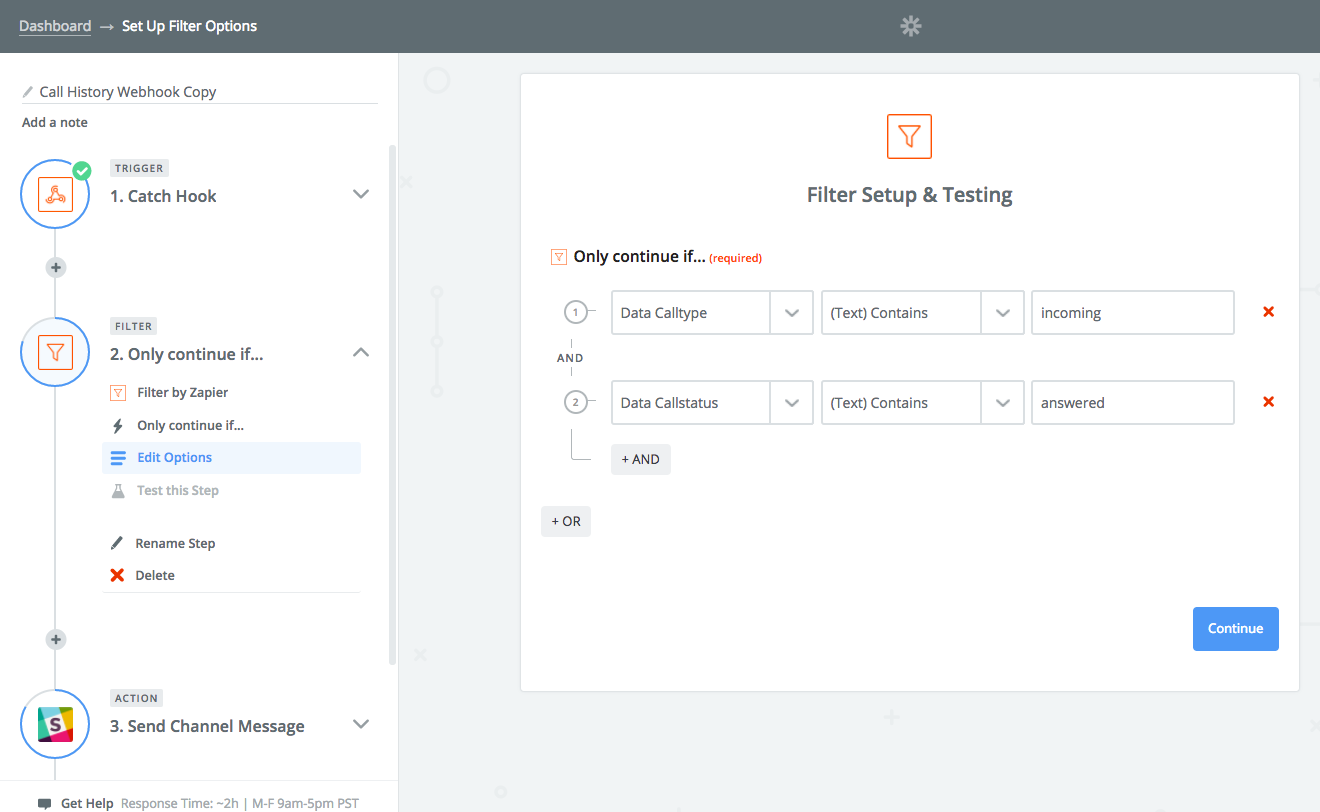Click the orange filter step icon in sidebar
Viewport: 1320px width, 812px height.
(x=55, y=352)
